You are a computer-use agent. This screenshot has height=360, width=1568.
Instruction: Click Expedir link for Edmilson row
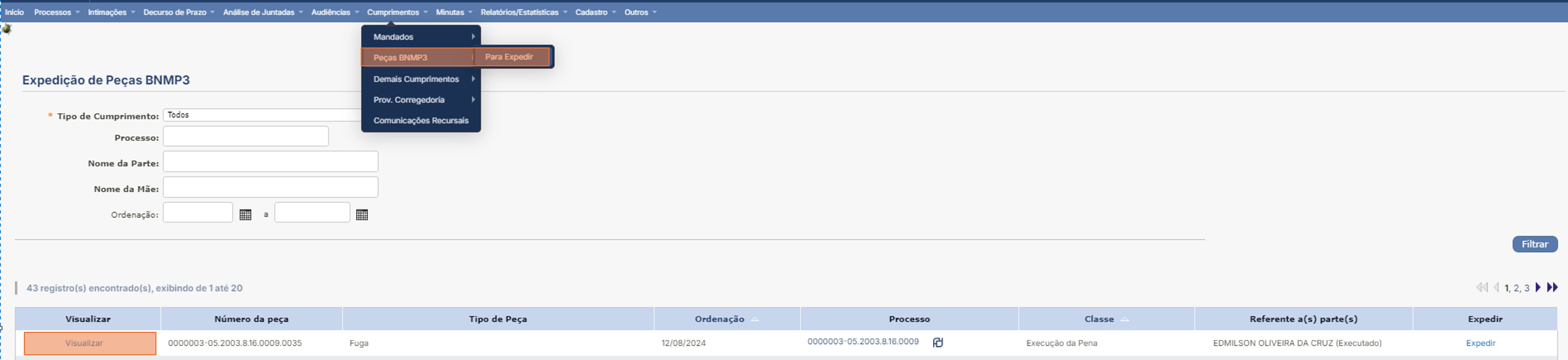coord(1480,343)
